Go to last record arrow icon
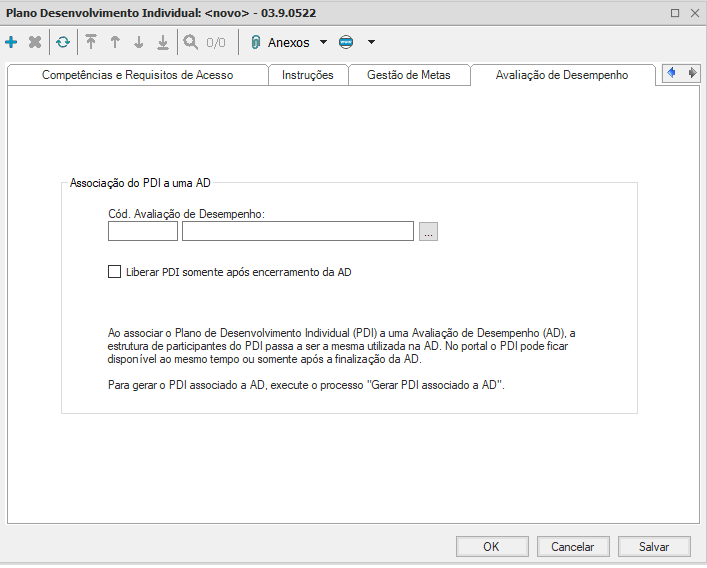 pos(163,43)
